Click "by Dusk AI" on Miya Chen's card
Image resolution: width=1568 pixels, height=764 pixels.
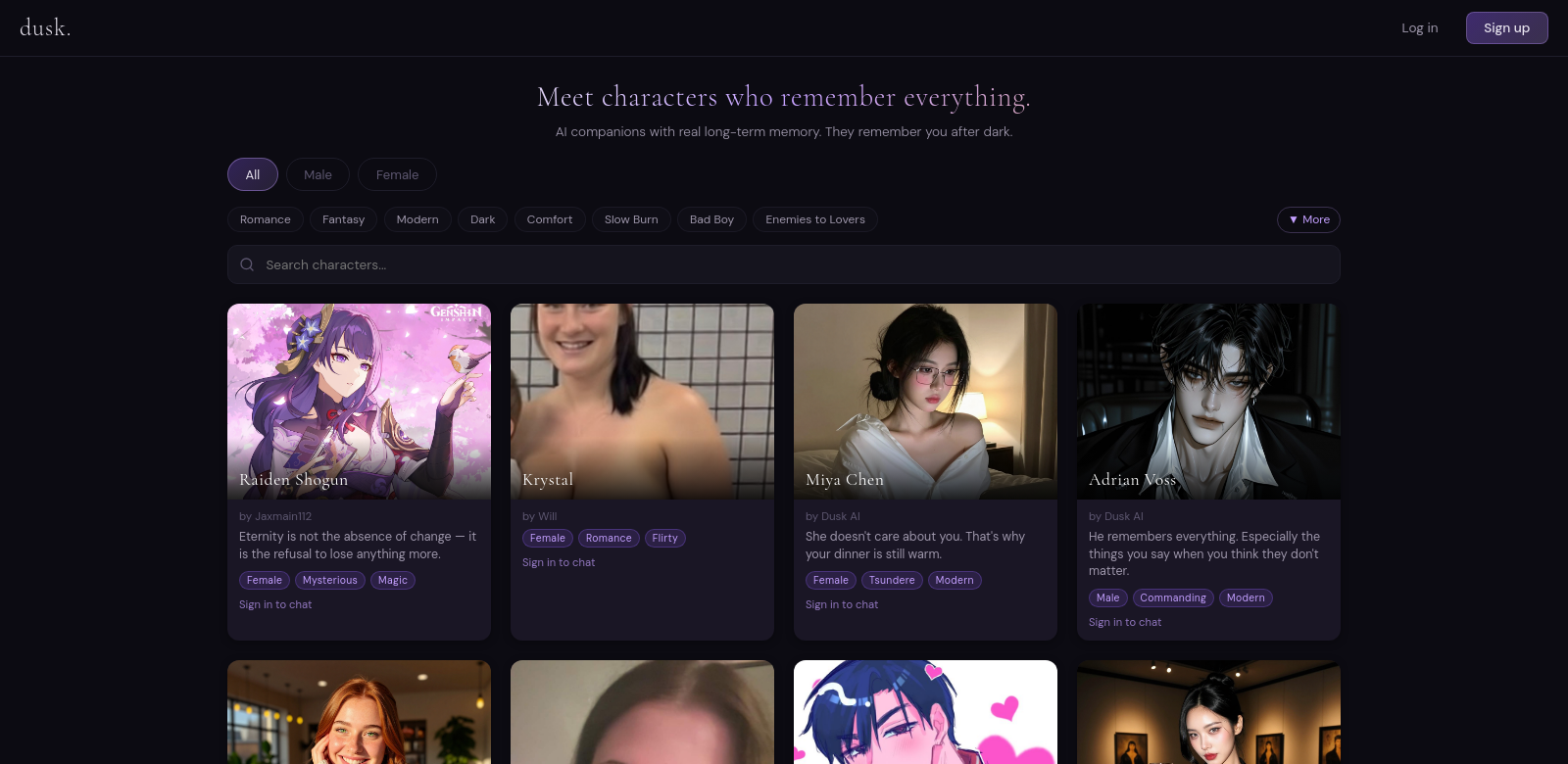click(x=833, y=516)
